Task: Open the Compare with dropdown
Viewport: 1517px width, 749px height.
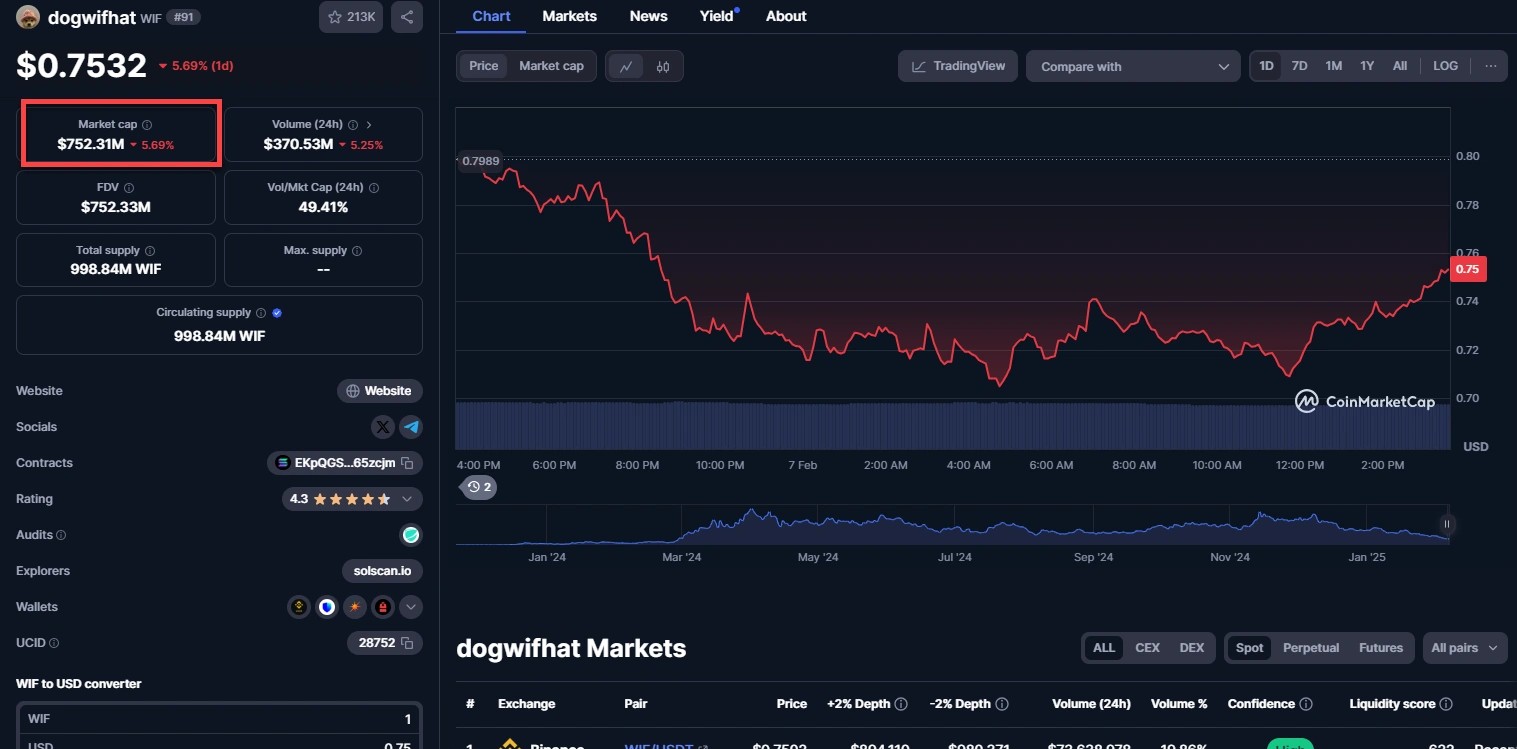Action: coord(1133,67)
